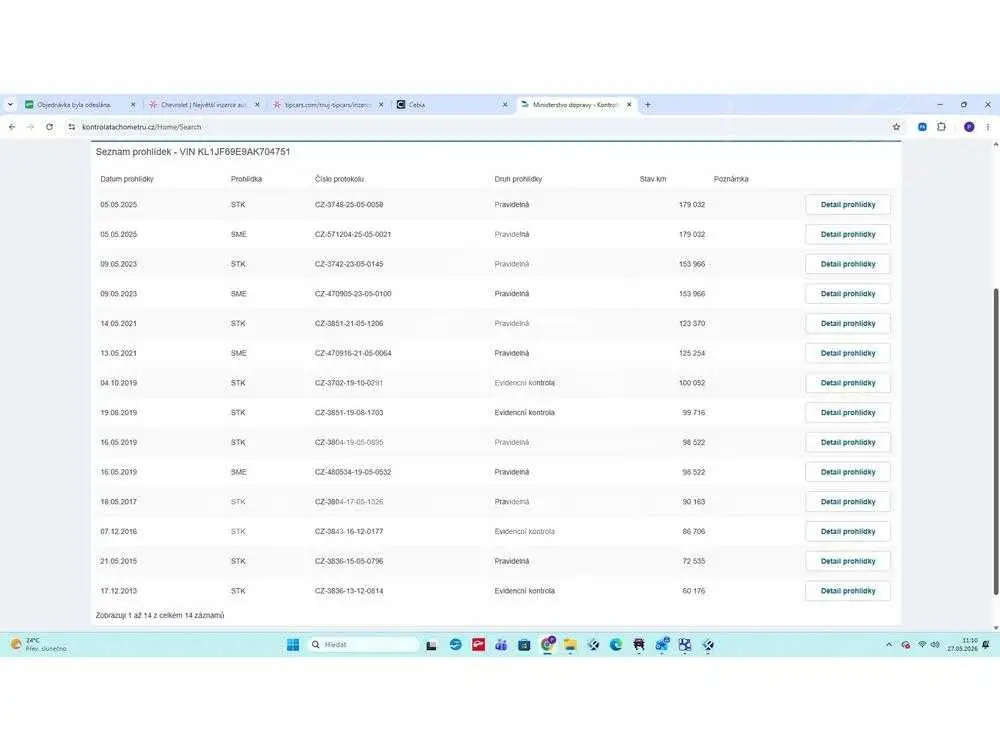Open File Explorer from the taskbar
The image size is (1000, 750).
tap(570, 645)
